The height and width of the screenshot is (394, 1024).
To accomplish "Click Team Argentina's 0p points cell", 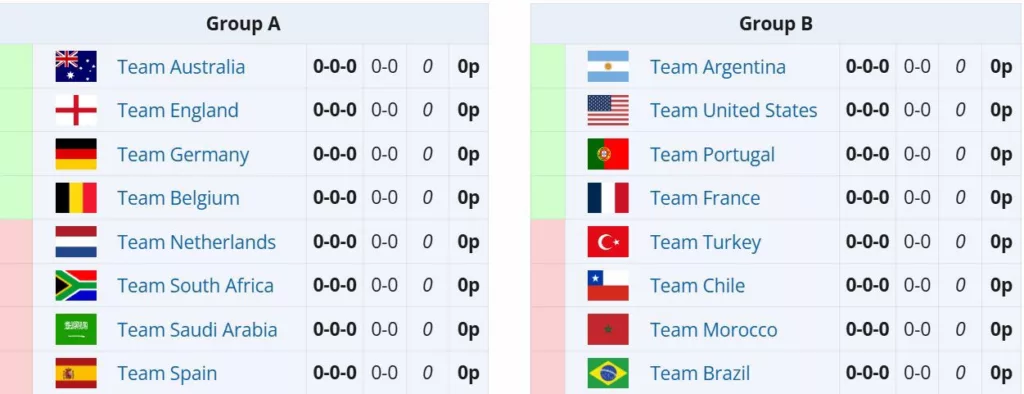I will click(1001, 67).
